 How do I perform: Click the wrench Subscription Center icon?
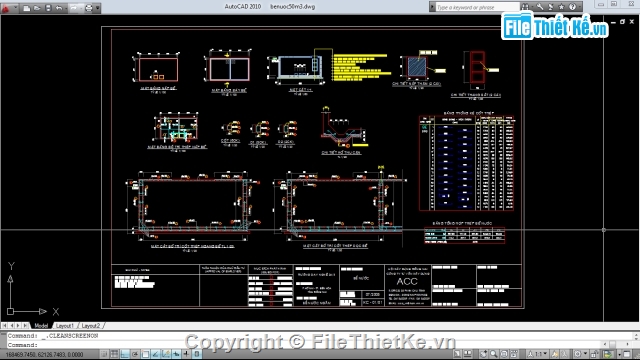tap(540, 7)
